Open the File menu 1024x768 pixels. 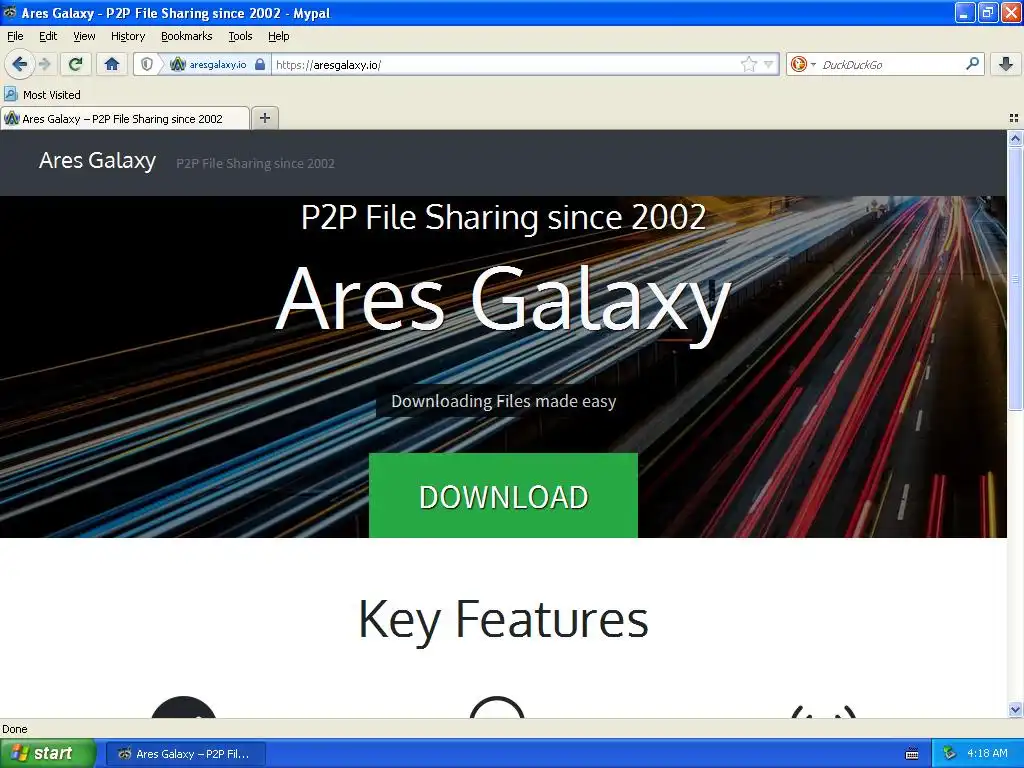pyautogui.click(x=15, y=36)
